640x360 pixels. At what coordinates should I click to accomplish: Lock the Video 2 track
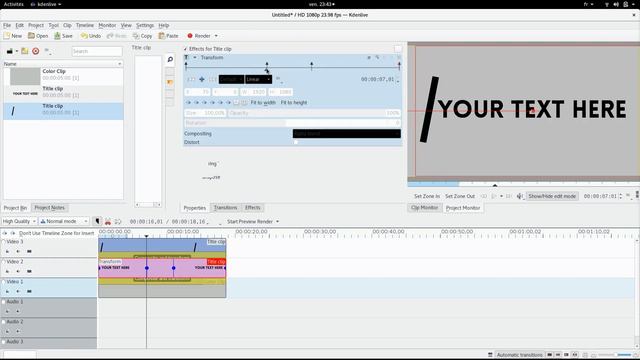tap(7, 271)
